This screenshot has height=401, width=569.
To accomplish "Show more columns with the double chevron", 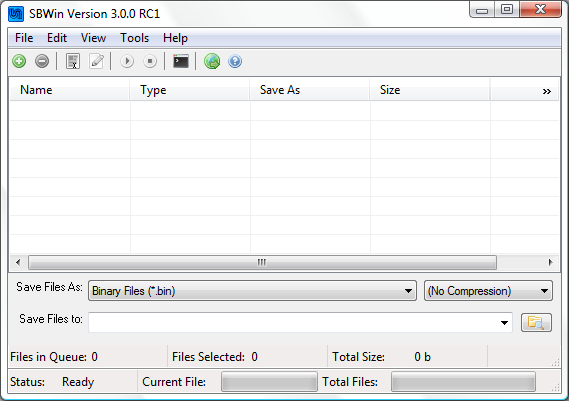I will (x=547, y=91).
